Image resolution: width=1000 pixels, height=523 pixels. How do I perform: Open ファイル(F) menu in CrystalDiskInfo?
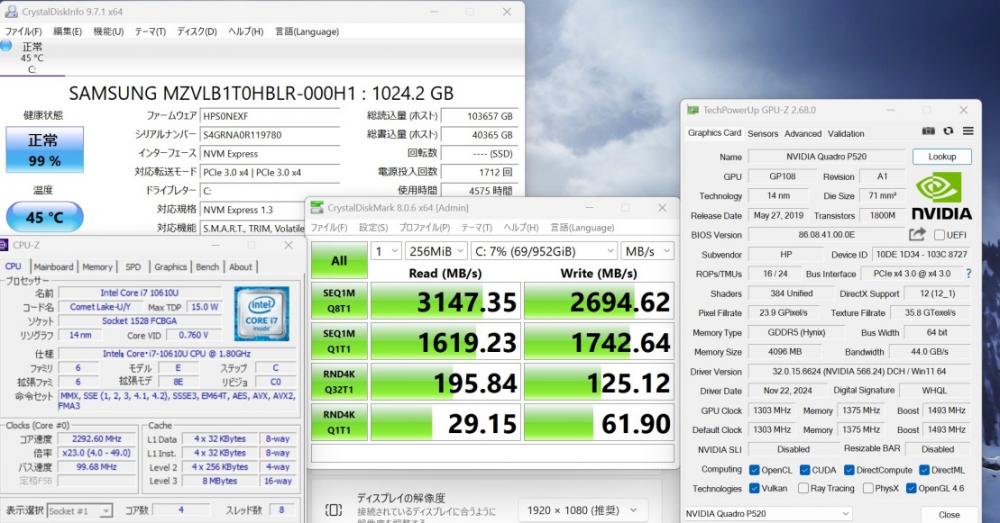(24, 31)
